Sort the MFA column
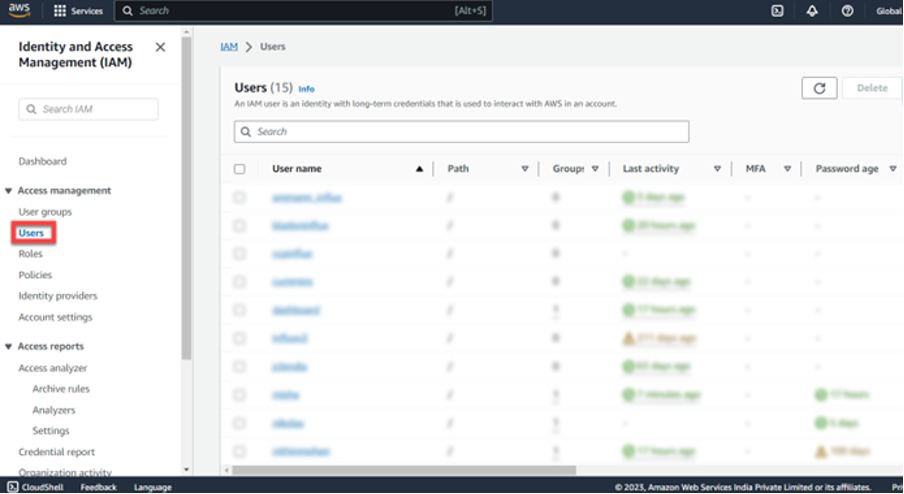Viewport: 904px width, 494px height. pos(787,169)
